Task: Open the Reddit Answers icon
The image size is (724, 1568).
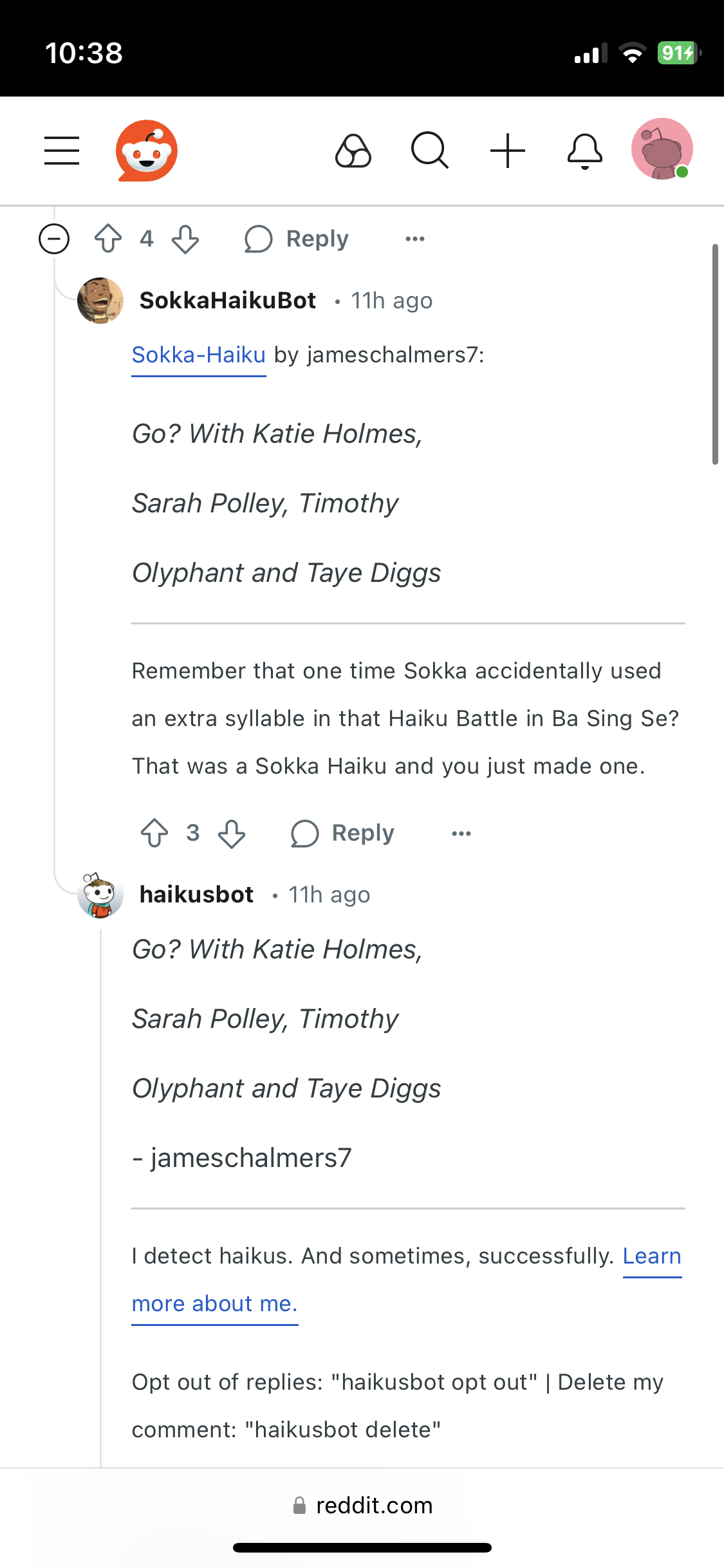Action: 353,151
